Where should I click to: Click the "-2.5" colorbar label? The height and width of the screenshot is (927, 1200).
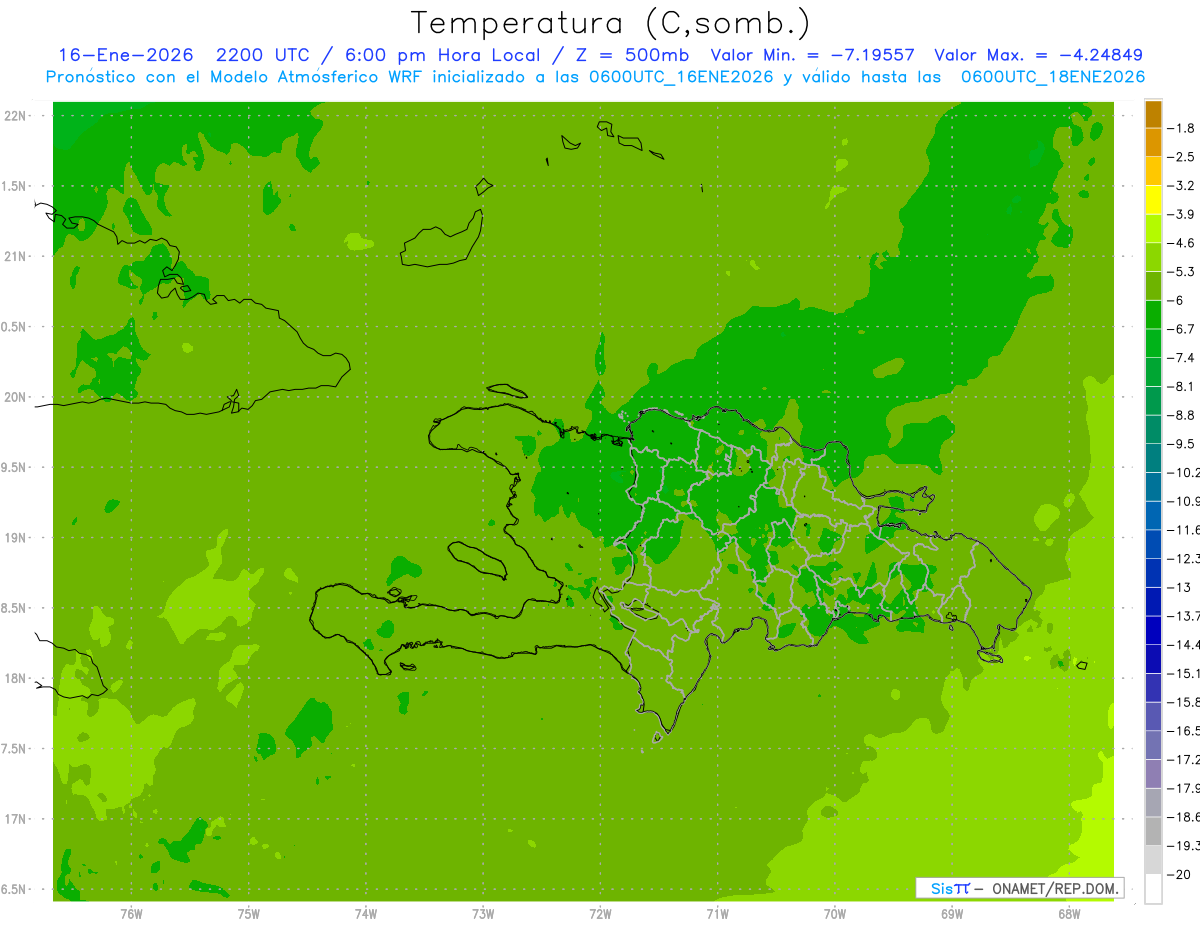[1181, 157]
